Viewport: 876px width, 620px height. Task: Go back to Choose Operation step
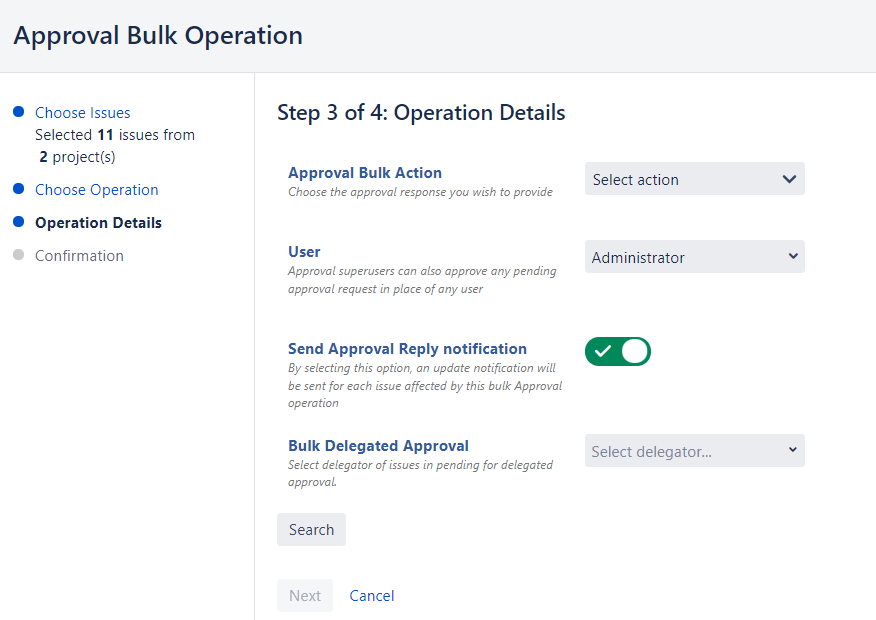click(x=97, y=190)
